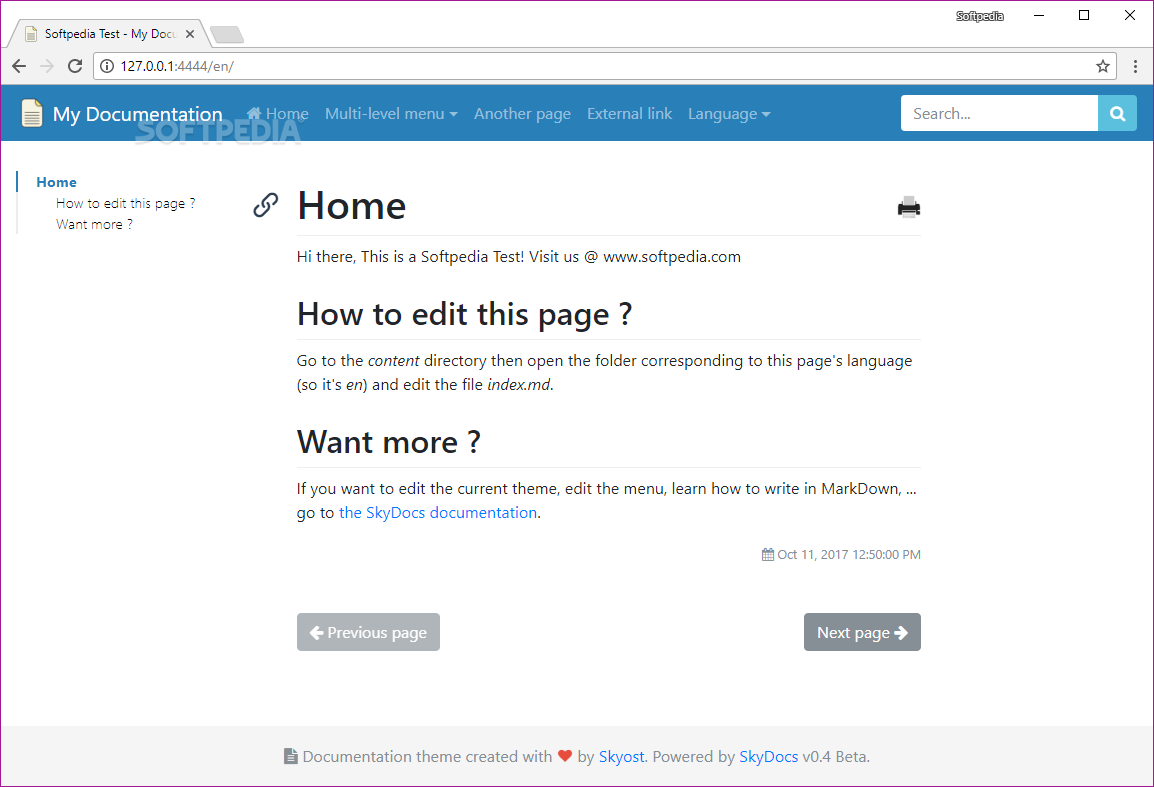This screenshot has height=787, width=1154.
Task: Open the SkyDocs link in footer
Action: (768, 757)
